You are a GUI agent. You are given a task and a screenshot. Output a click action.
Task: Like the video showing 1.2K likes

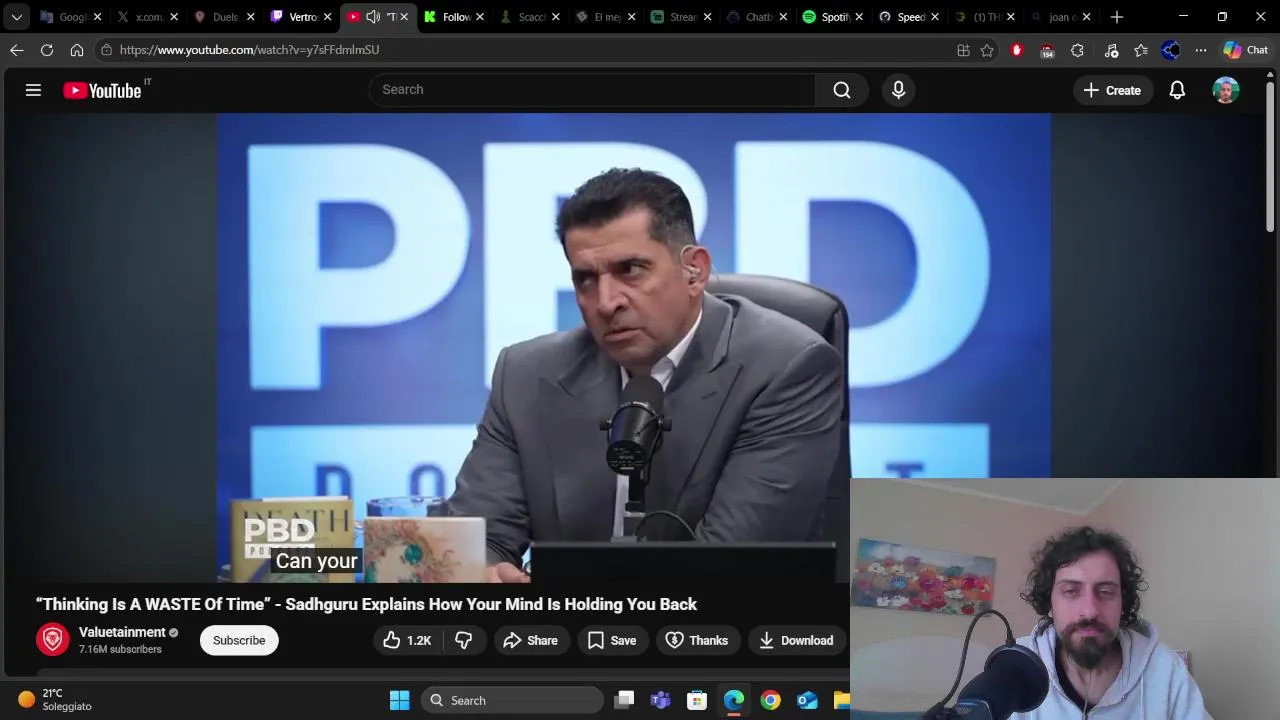407,640
